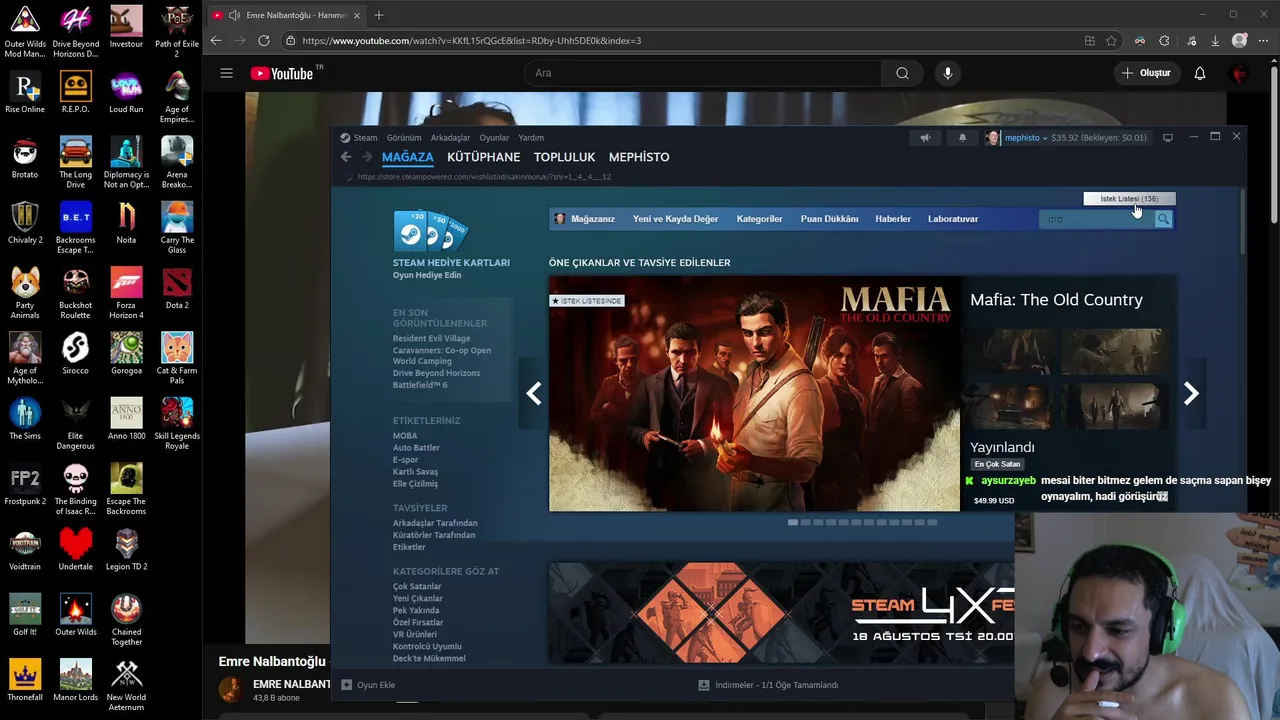Bookmark this page with the star icon
Screen dimensions: 1280x720
pos(1111,41)
